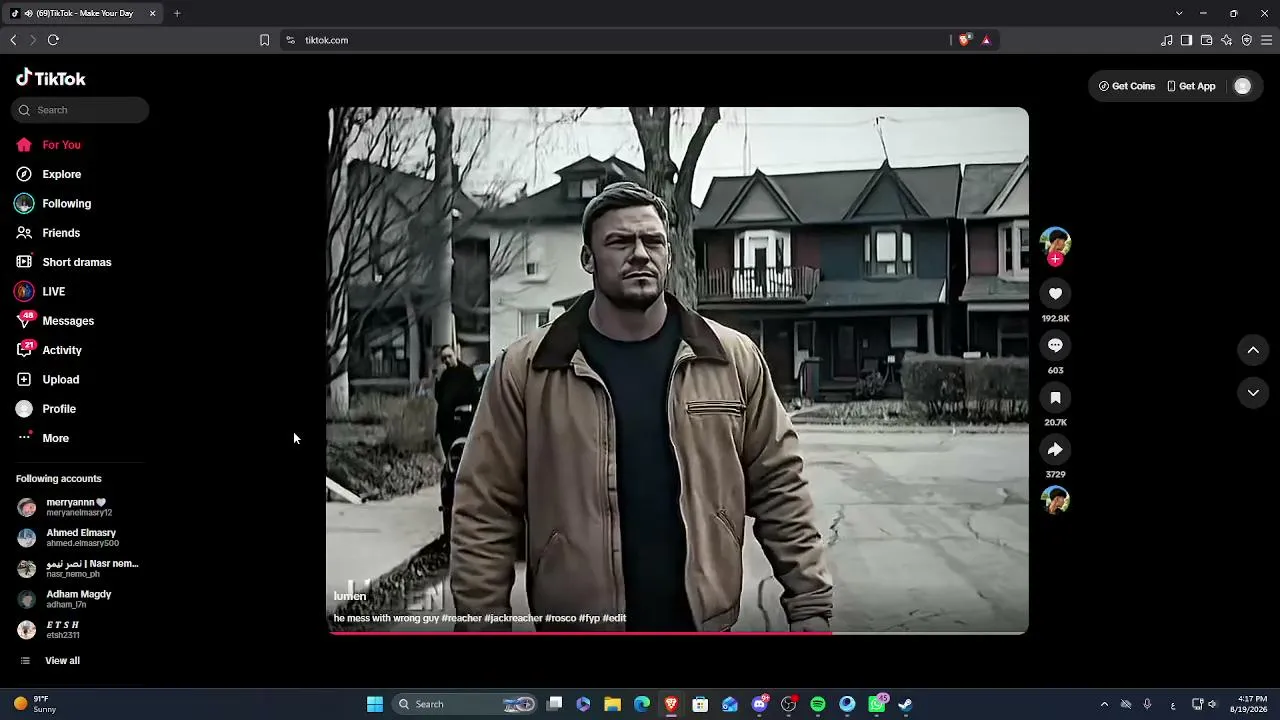The height and width of the screenshot is (720, 1280).
Task: Open the comments on the video
Action: tap(1055, 345)
